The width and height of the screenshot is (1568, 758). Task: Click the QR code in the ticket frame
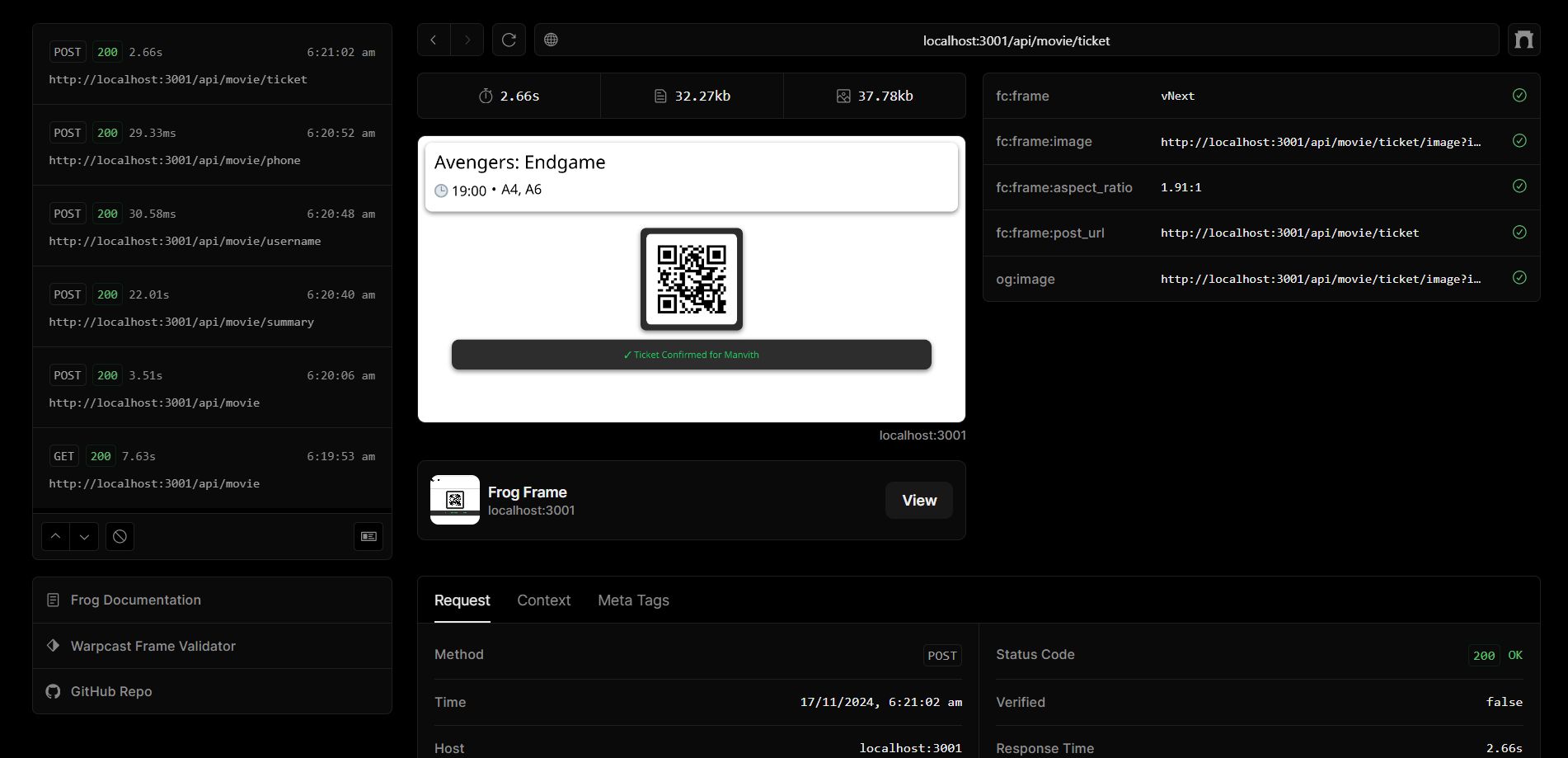click(692, 279)
